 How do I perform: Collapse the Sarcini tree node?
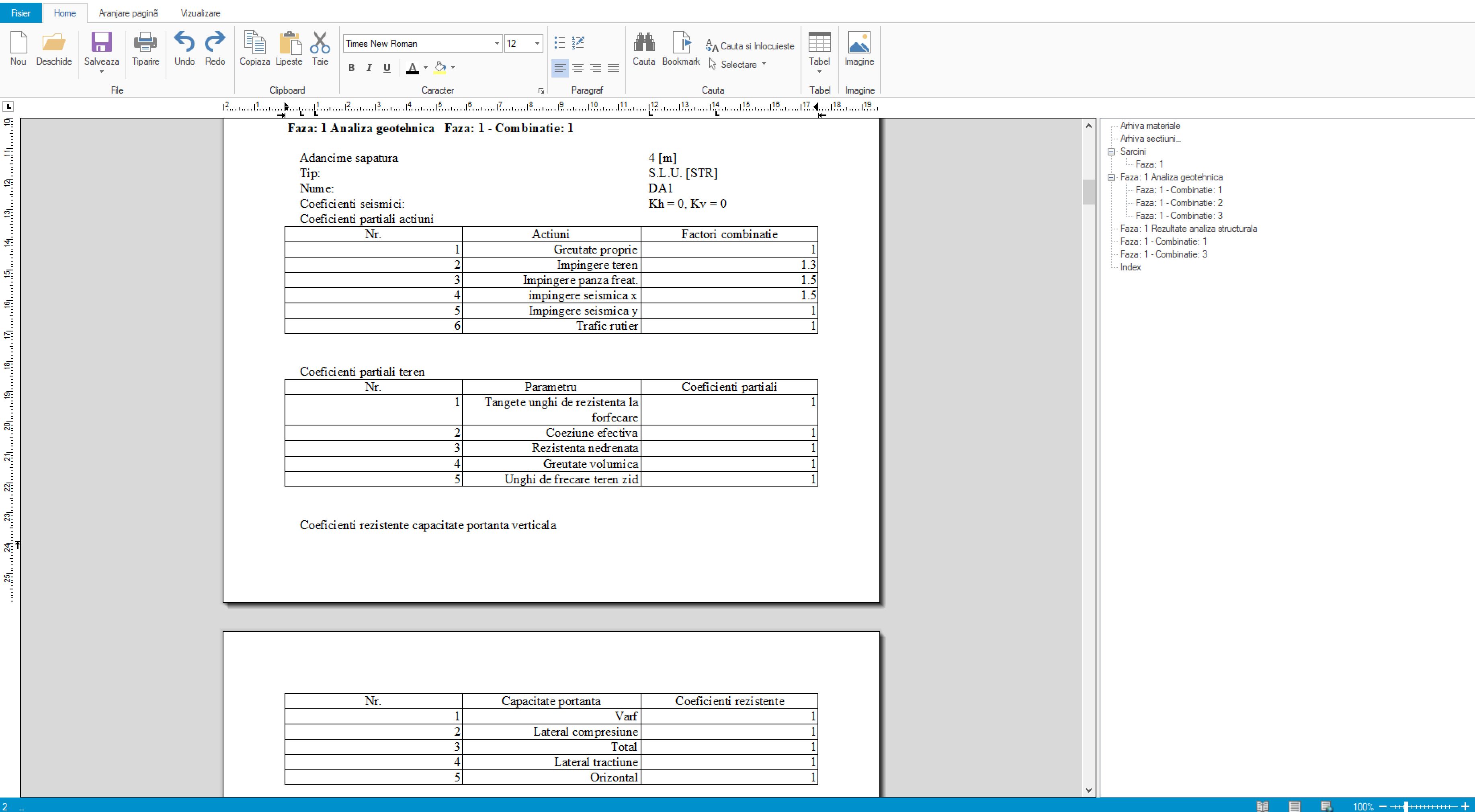(1111, 151)
